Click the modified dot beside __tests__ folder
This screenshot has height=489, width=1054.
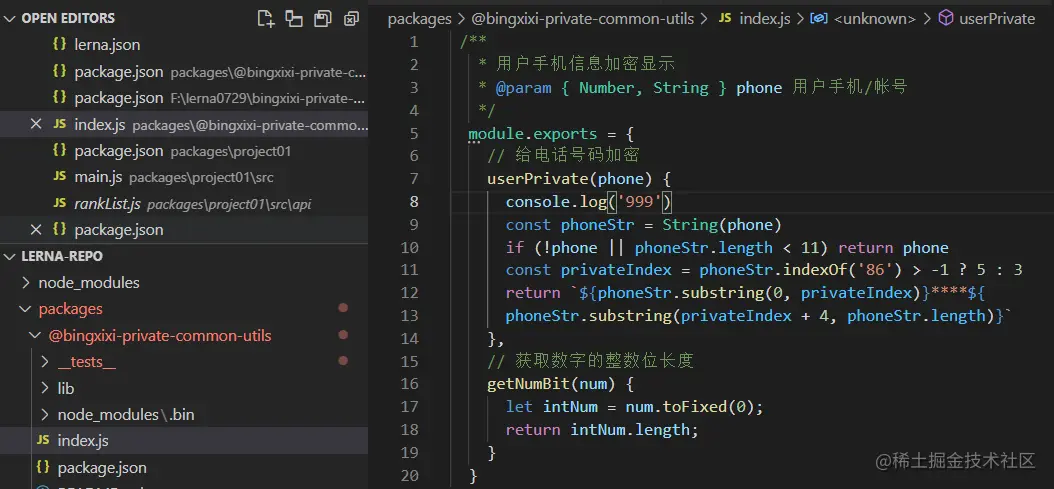[343, 361]
